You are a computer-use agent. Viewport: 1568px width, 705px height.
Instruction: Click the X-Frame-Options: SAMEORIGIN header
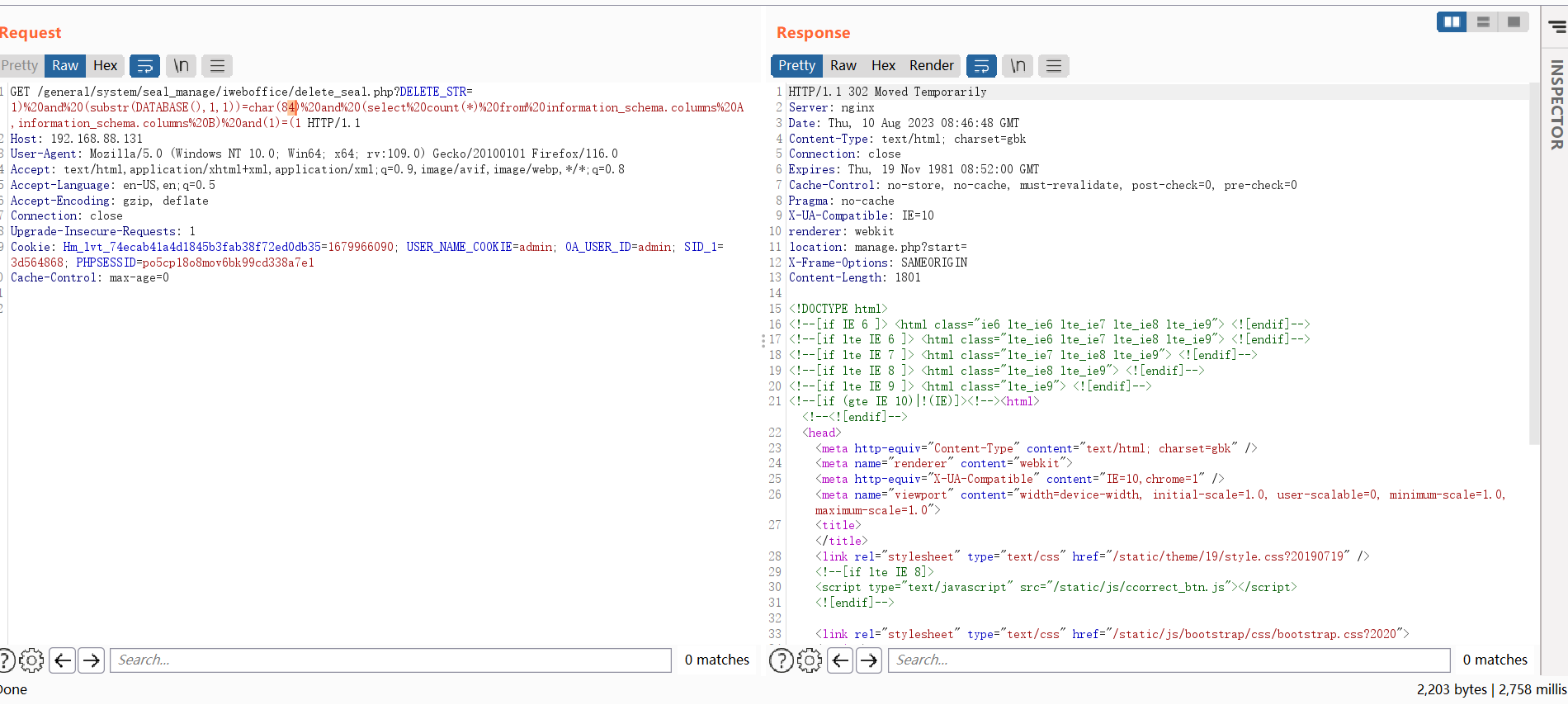tap(877, 263)
